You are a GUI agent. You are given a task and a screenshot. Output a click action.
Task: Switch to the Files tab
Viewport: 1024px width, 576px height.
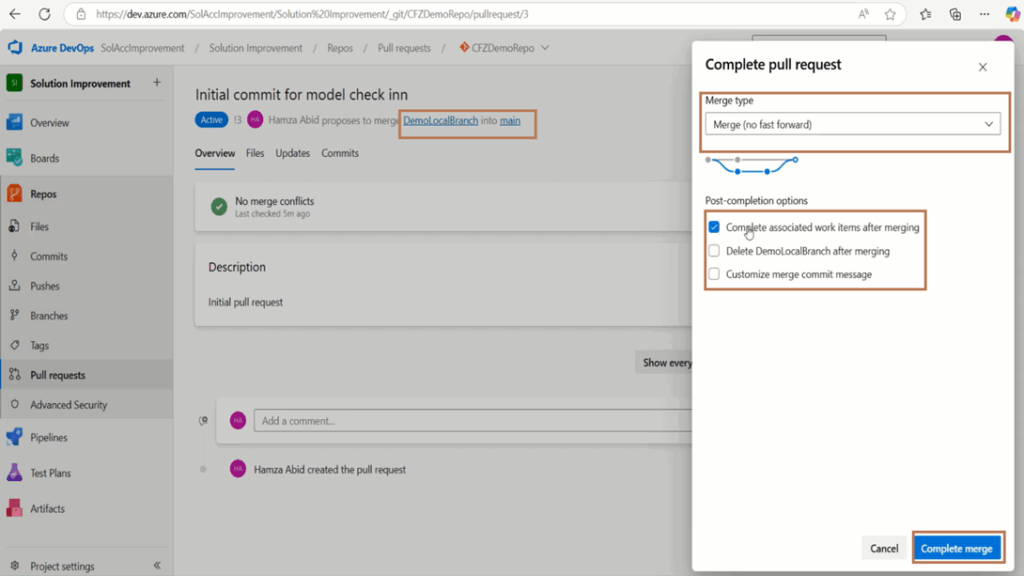(255, 153)
